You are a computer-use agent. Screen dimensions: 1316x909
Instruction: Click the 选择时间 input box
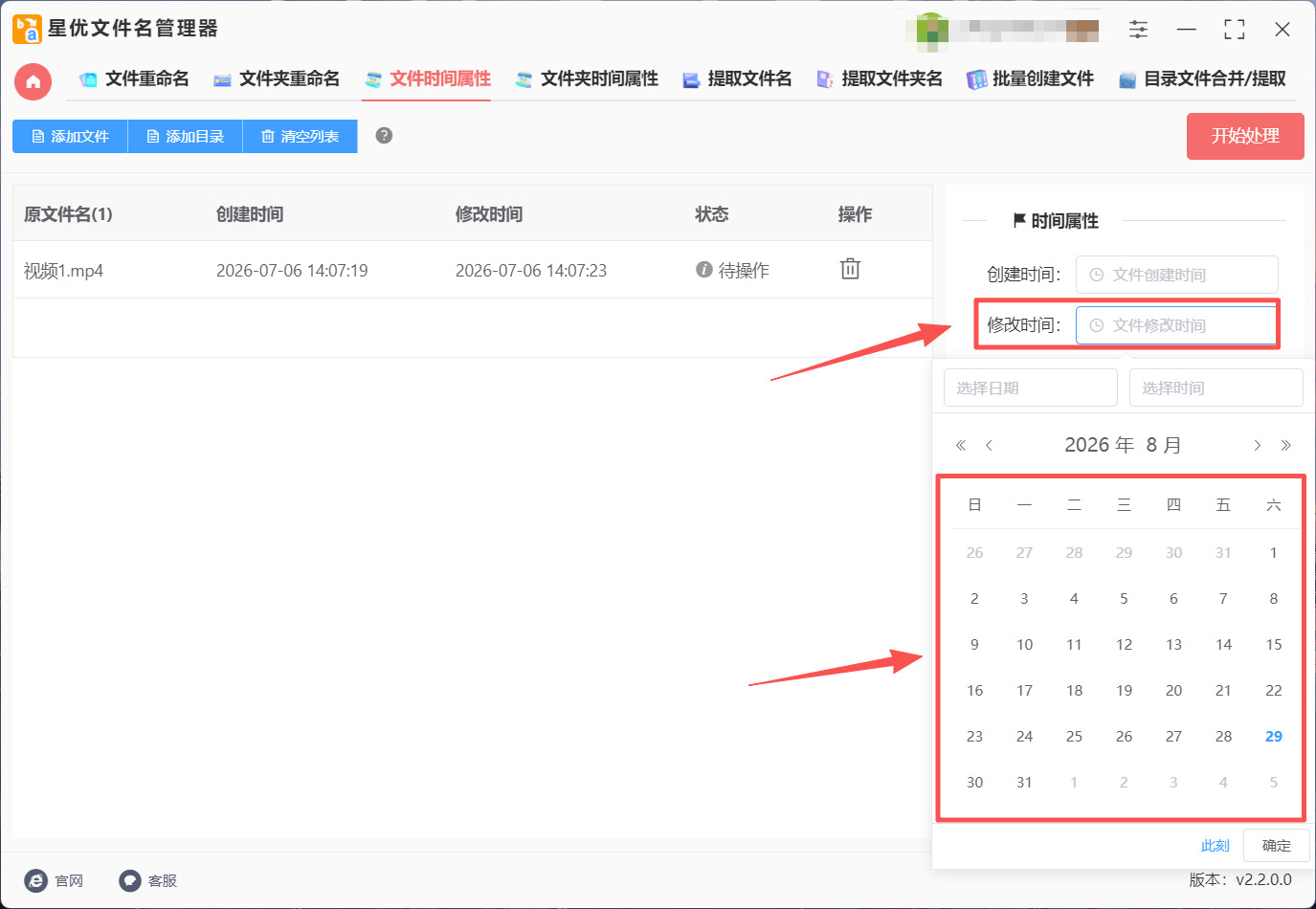pyautogui.click(x=1216, y=388)
